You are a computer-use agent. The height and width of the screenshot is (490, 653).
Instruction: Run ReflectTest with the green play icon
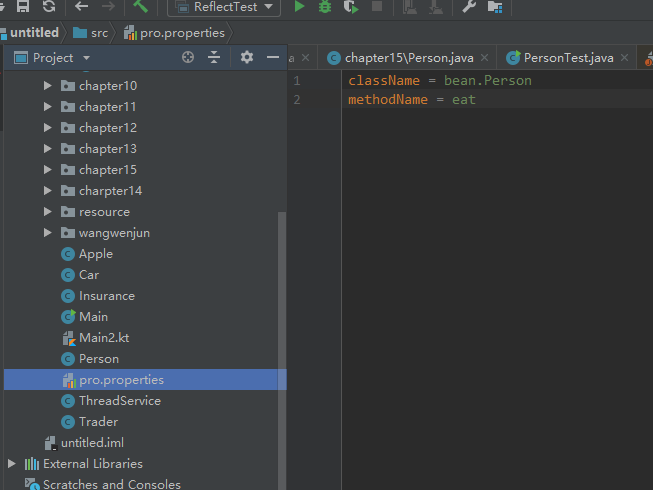(299, 6)
